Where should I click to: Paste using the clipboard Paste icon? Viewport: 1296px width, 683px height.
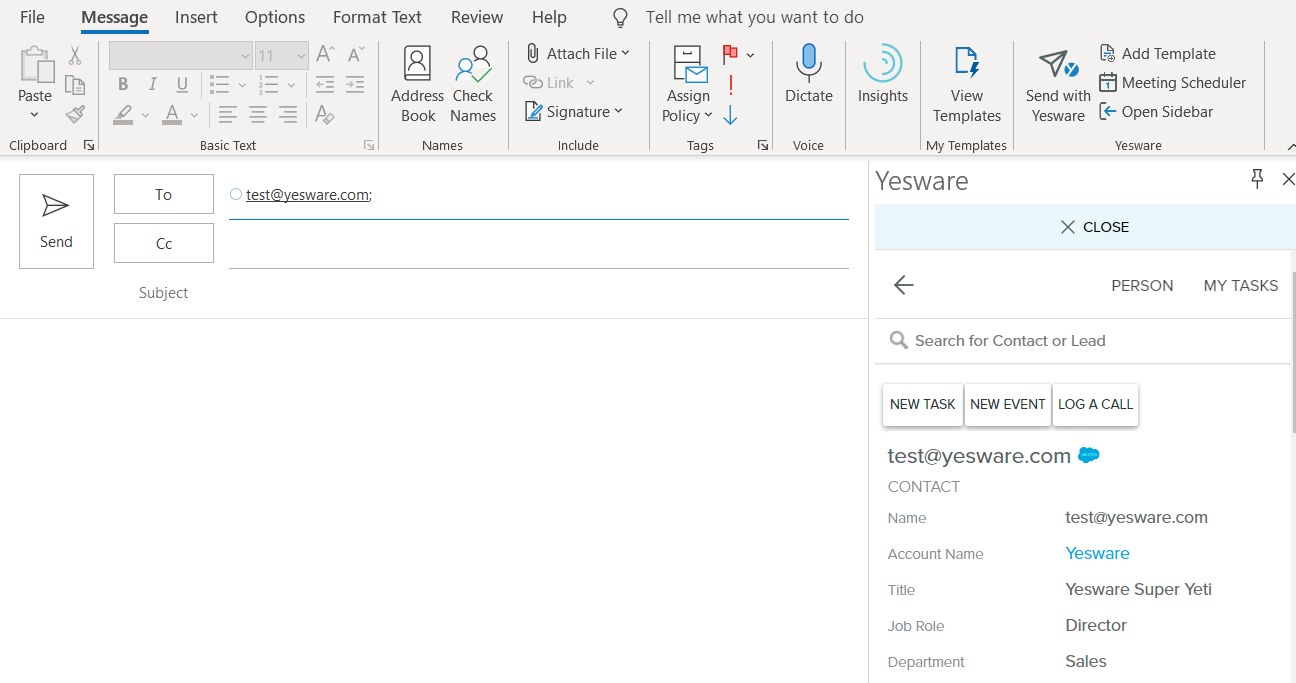click(x=35, y=65)
